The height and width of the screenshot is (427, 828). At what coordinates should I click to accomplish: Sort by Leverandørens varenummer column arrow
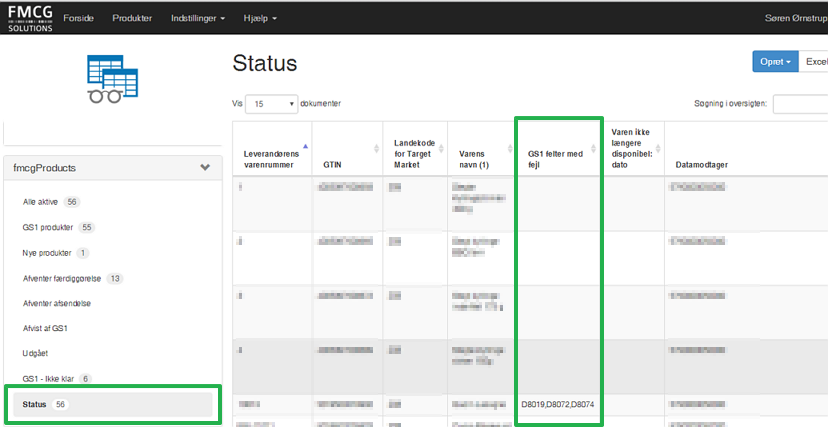tap(305, 148)
